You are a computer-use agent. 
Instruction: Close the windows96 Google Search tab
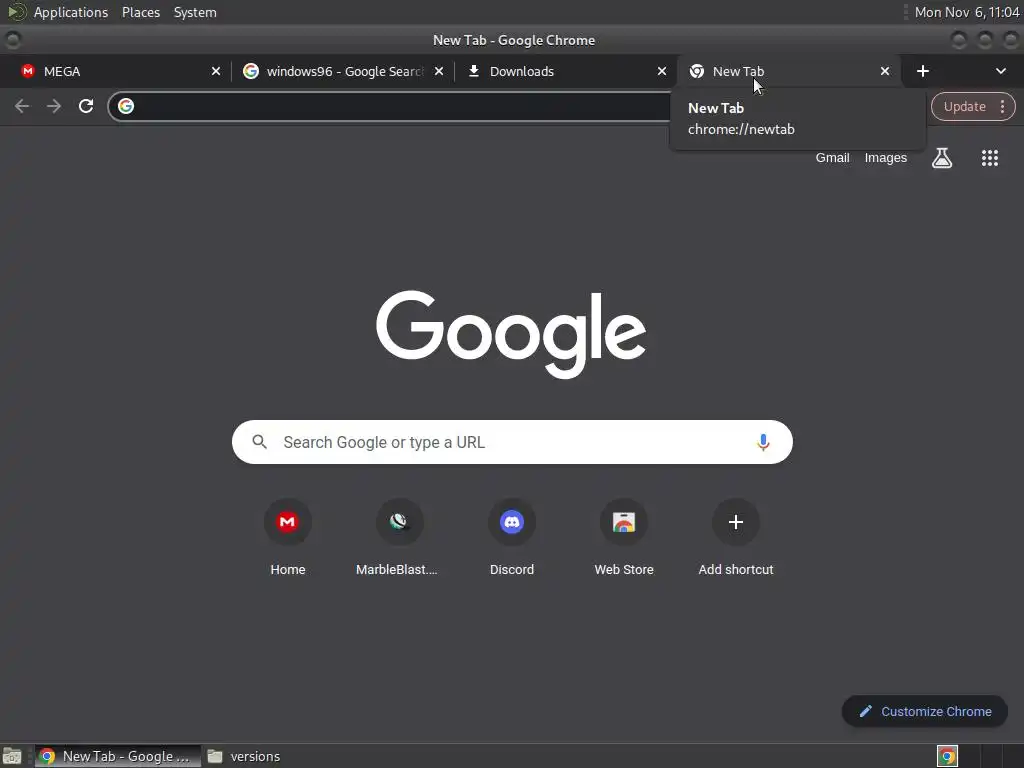pos(439,71)
